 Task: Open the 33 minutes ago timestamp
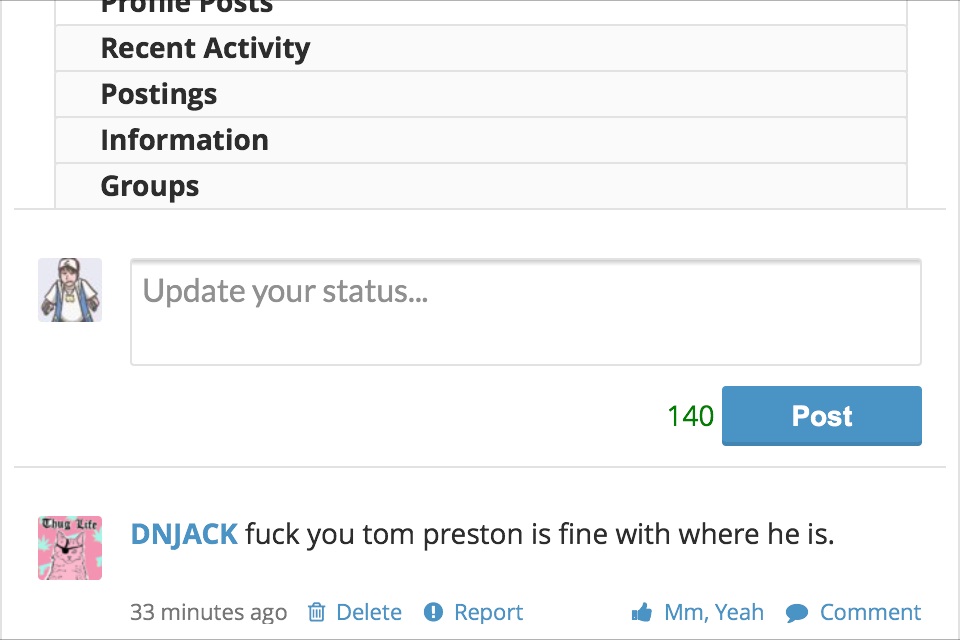208,612
